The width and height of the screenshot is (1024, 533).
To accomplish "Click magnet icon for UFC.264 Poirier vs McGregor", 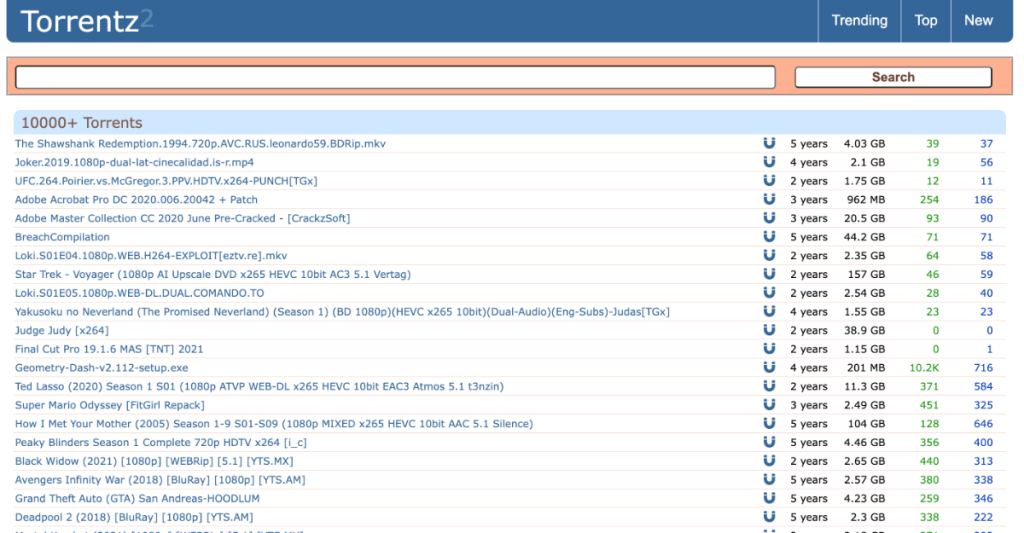I will point(769,180).
